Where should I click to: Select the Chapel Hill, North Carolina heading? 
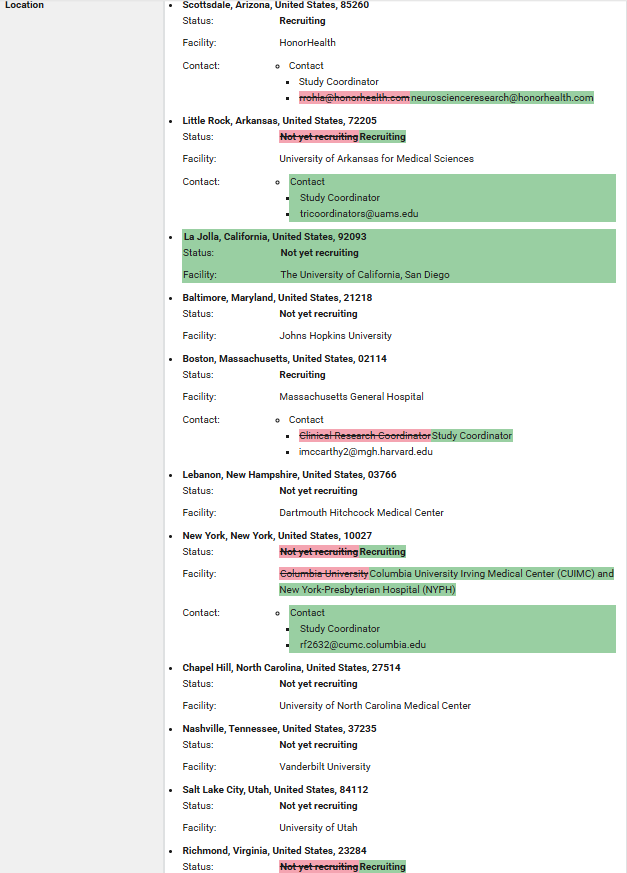click(291, 668)
